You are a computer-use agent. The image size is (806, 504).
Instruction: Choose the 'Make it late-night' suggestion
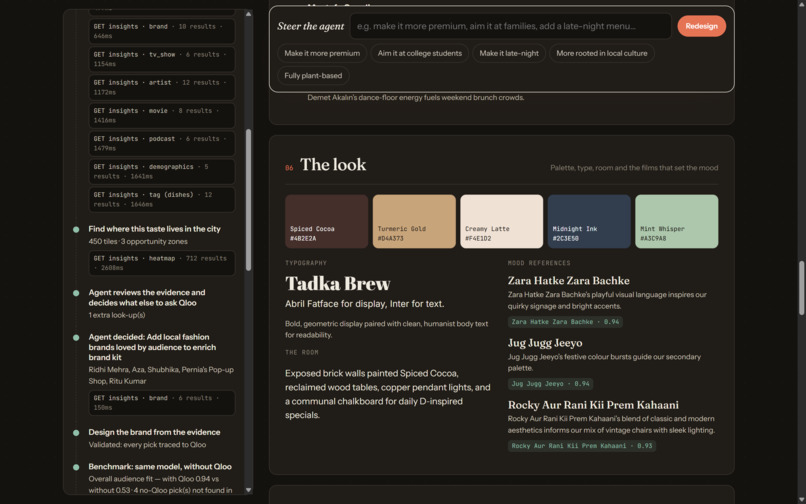509,53
